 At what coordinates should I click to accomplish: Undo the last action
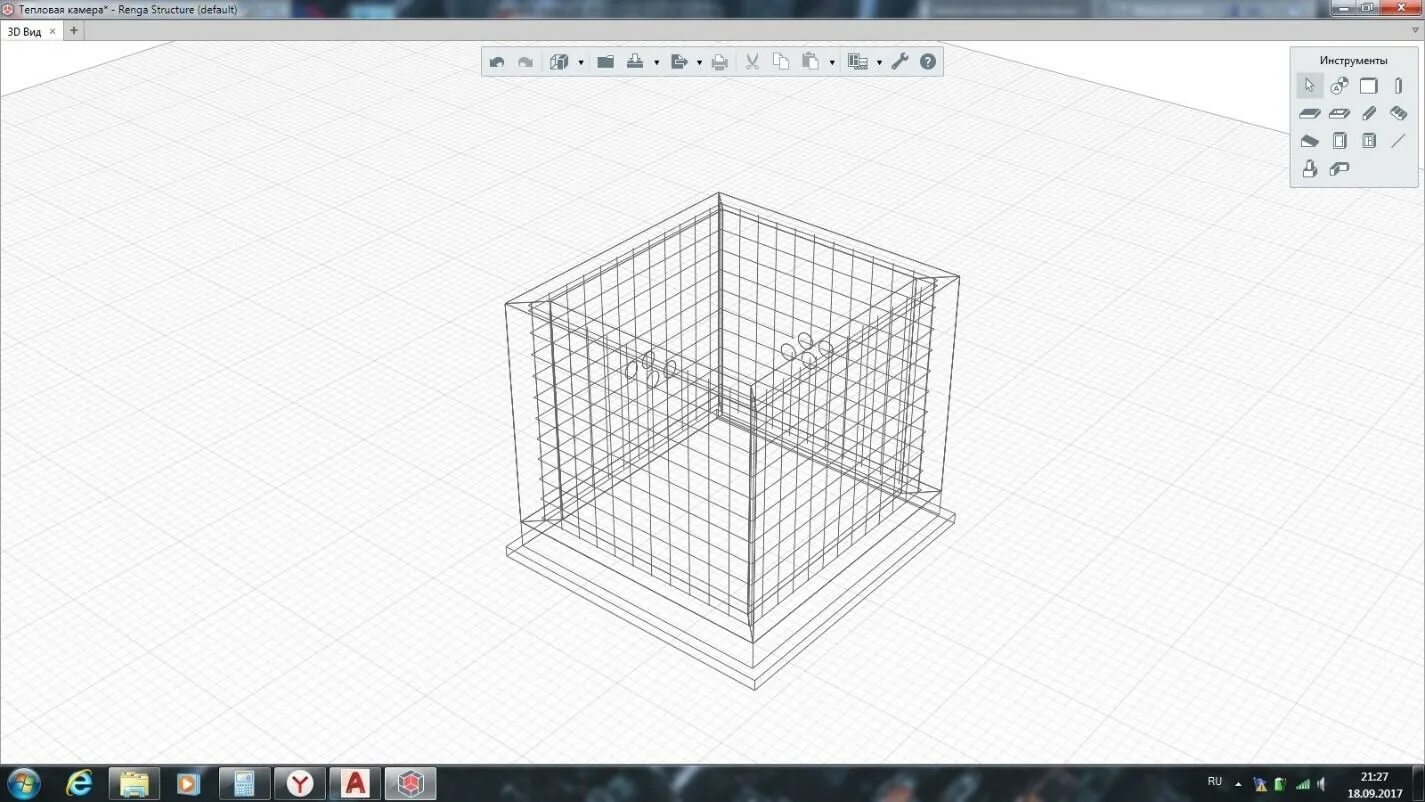pos(497,62)
